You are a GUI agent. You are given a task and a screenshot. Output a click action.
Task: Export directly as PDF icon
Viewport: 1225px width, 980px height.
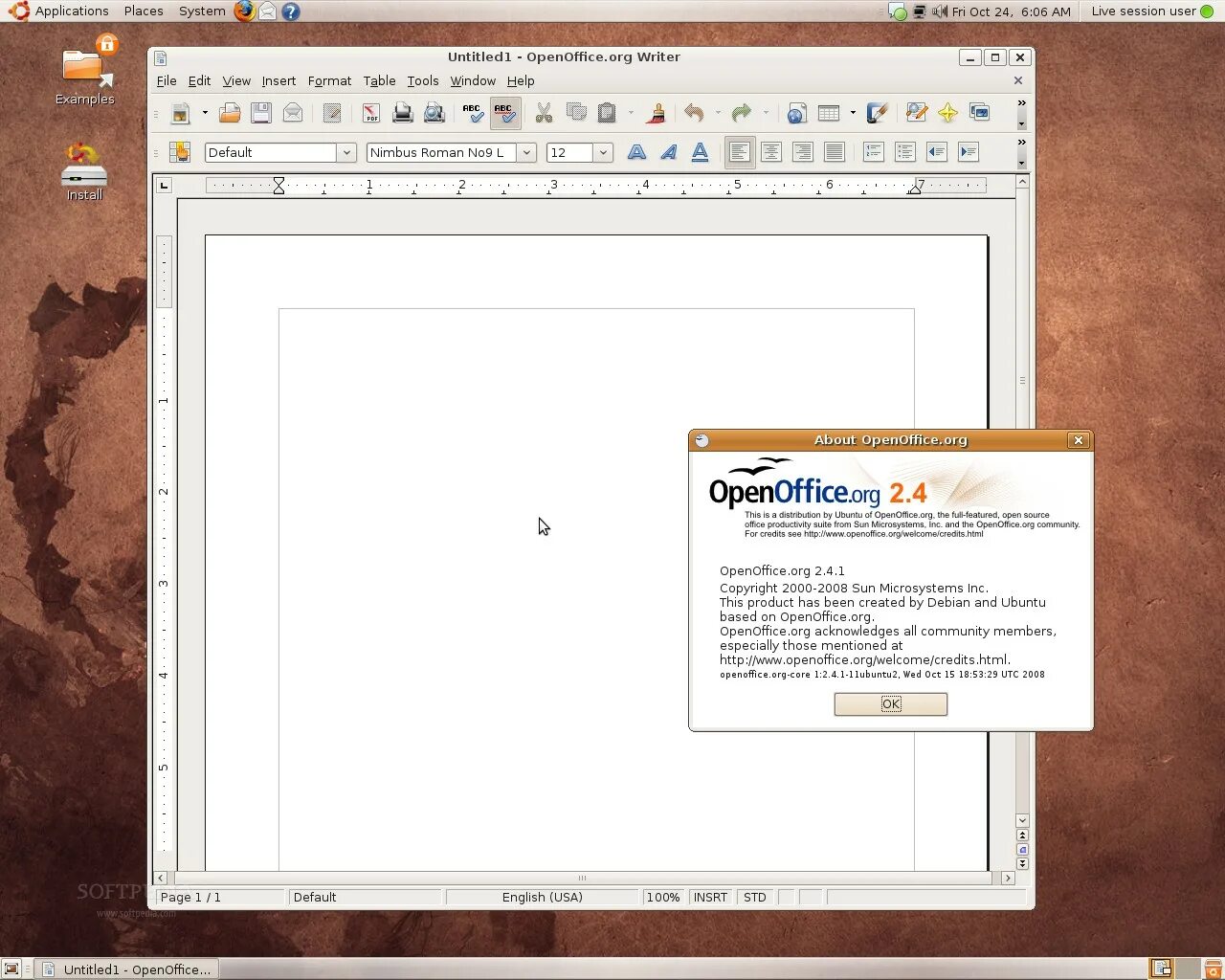pyautogui.click(x=371, y=113)
